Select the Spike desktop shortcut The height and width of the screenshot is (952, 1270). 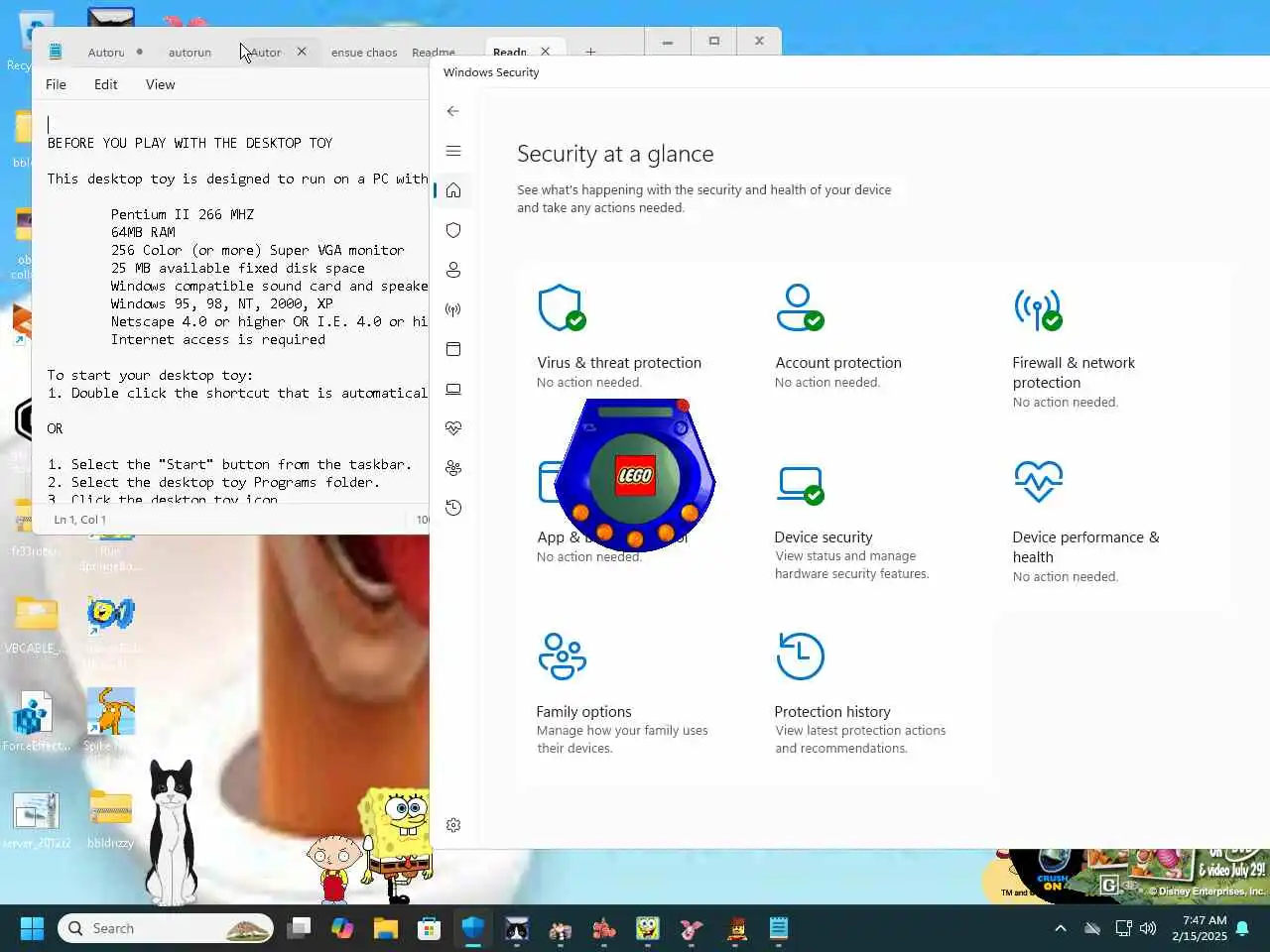click(x=110, y=721)
